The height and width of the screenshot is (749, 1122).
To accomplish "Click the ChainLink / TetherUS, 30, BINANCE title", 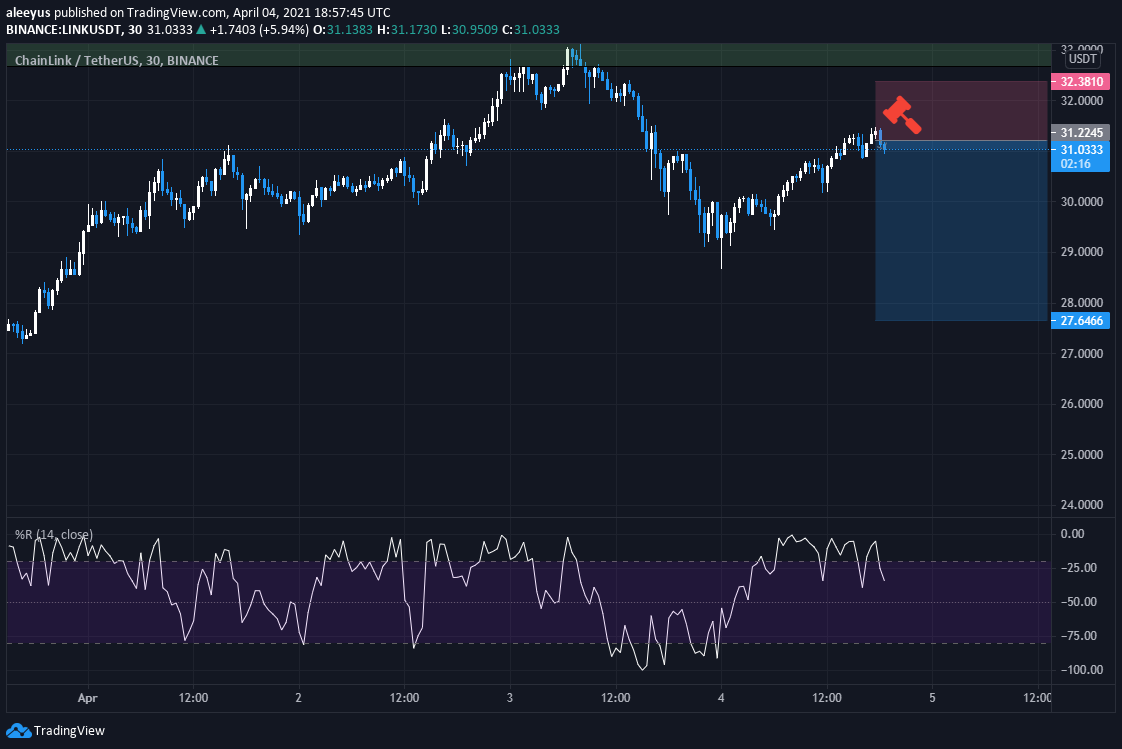I will click(117, 60).
